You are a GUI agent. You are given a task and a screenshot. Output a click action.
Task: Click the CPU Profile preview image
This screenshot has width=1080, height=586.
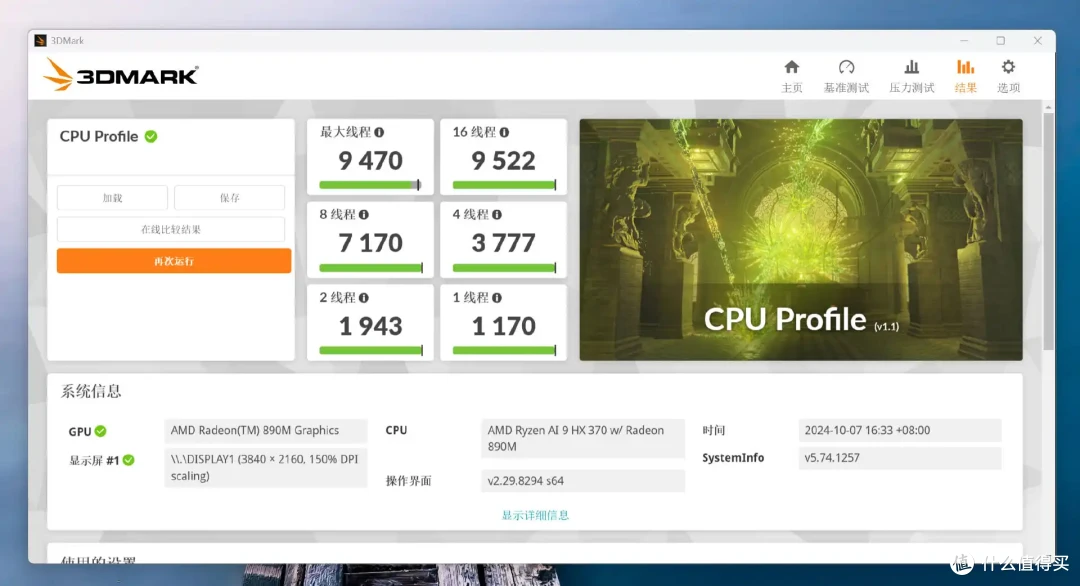click(x=801, y=240)
